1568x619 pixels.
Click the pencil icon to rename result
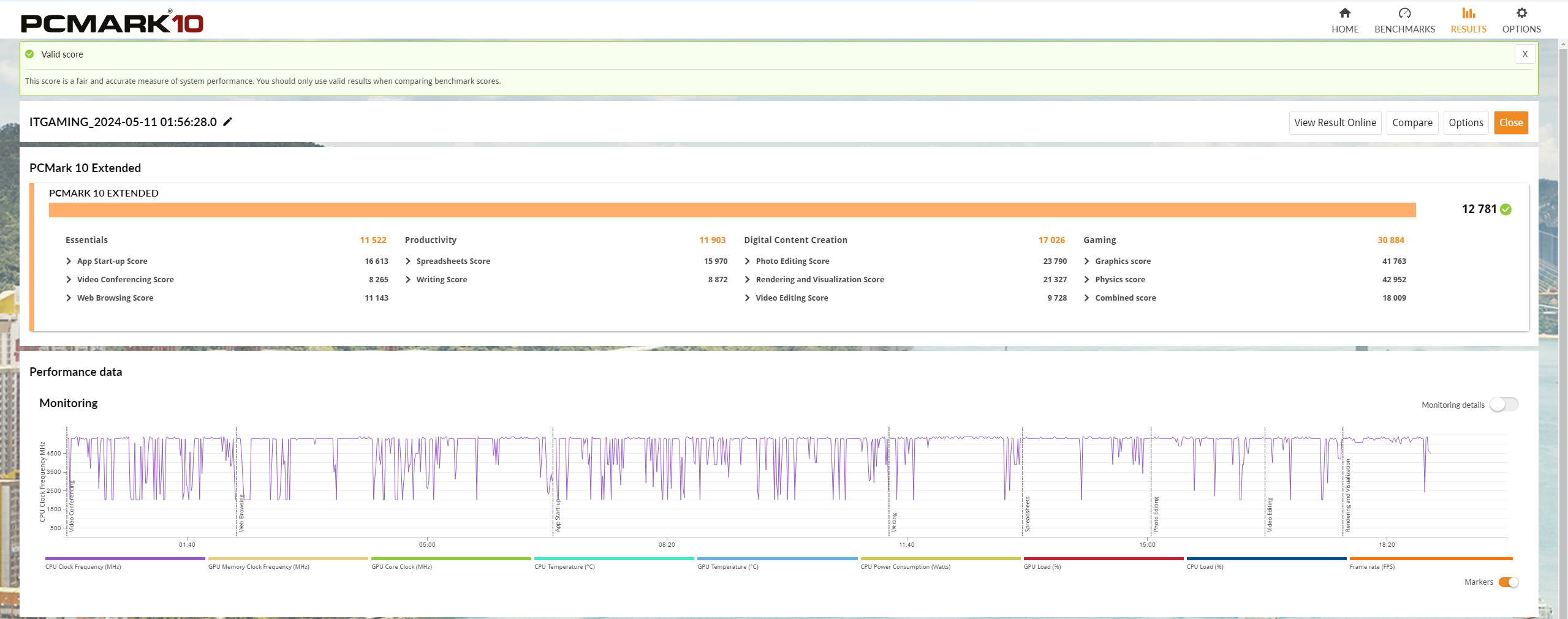point(227,122)
